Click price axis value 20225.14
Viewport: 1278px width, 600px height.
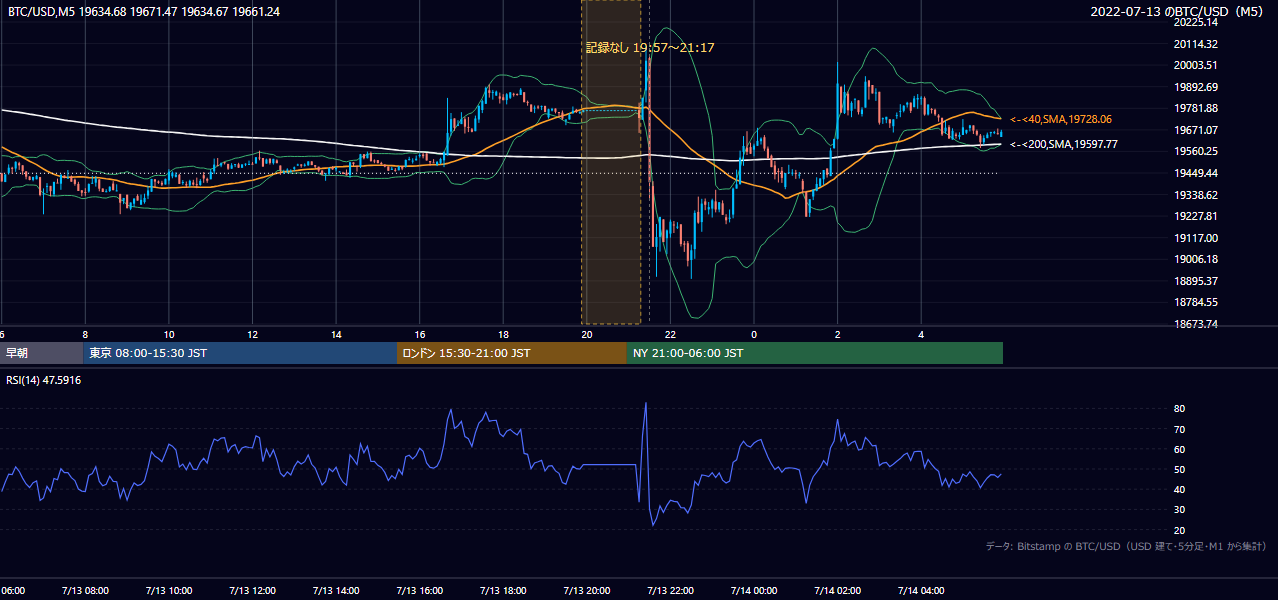[x=1196, y=22]
